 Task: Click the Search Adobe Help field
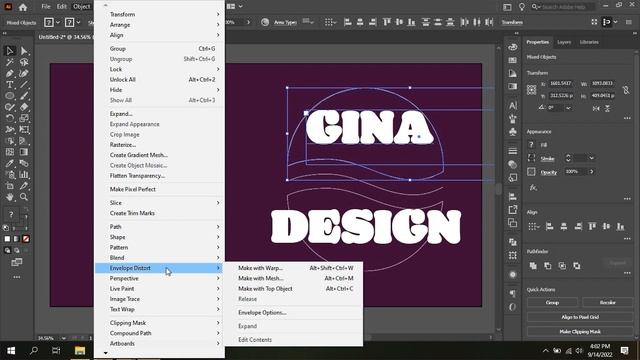(566, 7)
